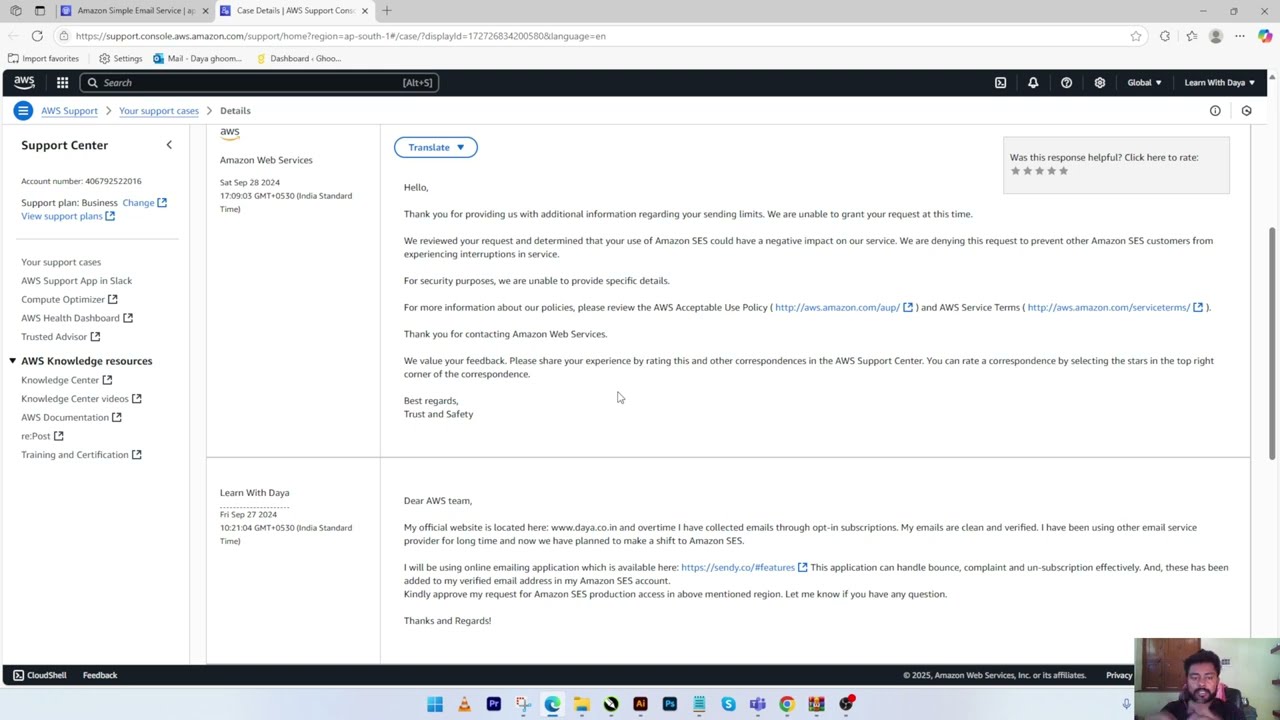
Task: Open CloudShell in the footer
Action: coord(39,675)
